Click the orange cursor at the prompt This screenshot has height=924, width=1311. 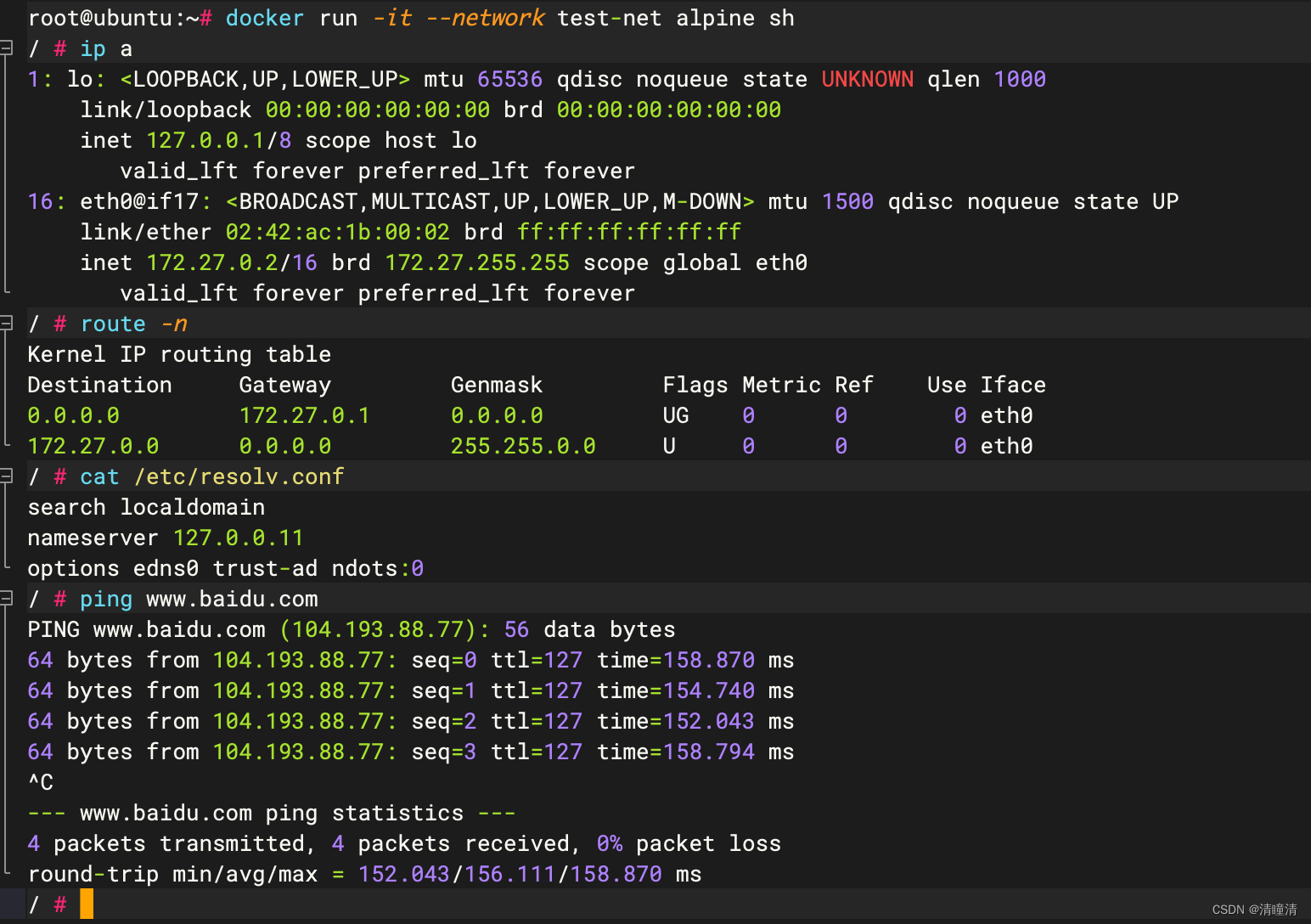tap(87, 904)
